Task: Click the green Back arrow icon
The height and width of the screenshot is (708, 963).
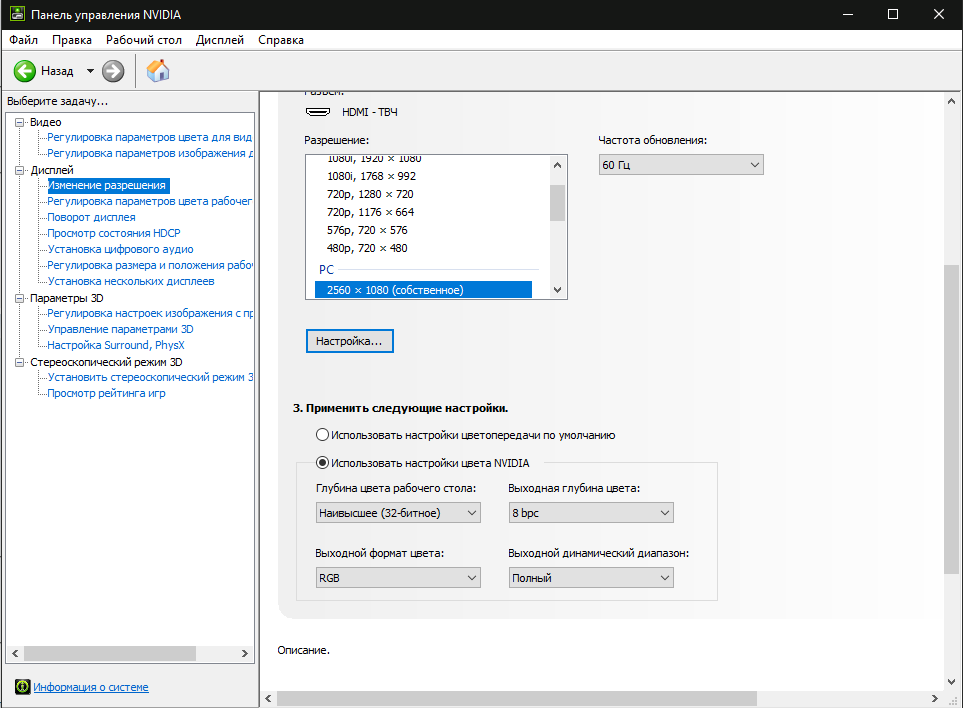Action: [25, 71]
